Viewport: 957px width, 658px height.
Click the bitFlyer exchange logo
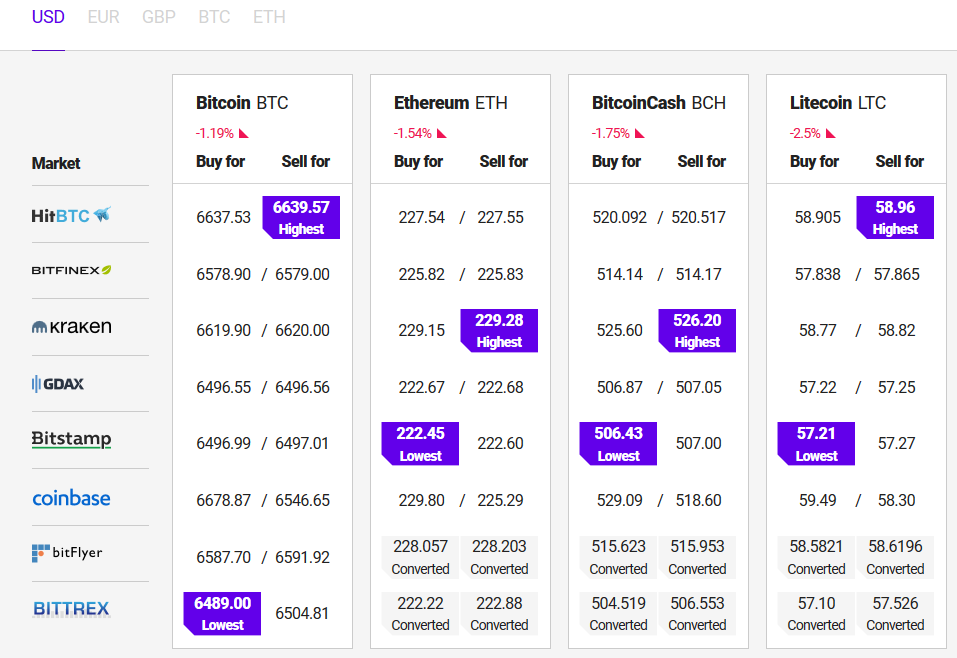(x=67, y=553)
